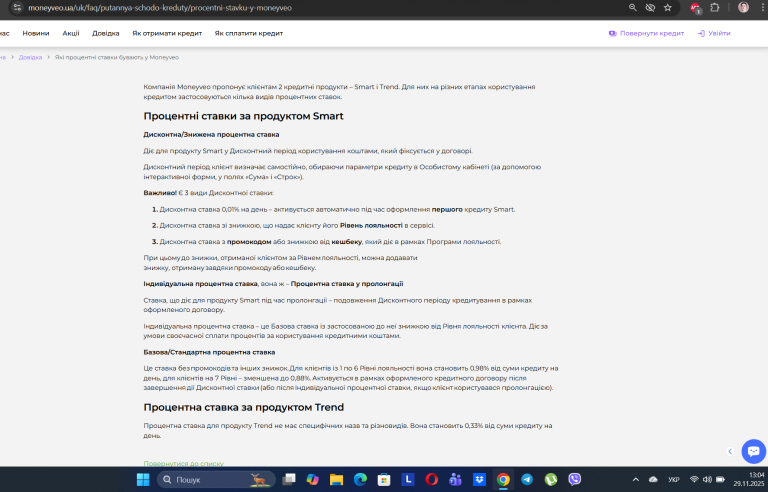Open the battery status tray icon
The image size is (768, 492).
(x=720, y=479)
